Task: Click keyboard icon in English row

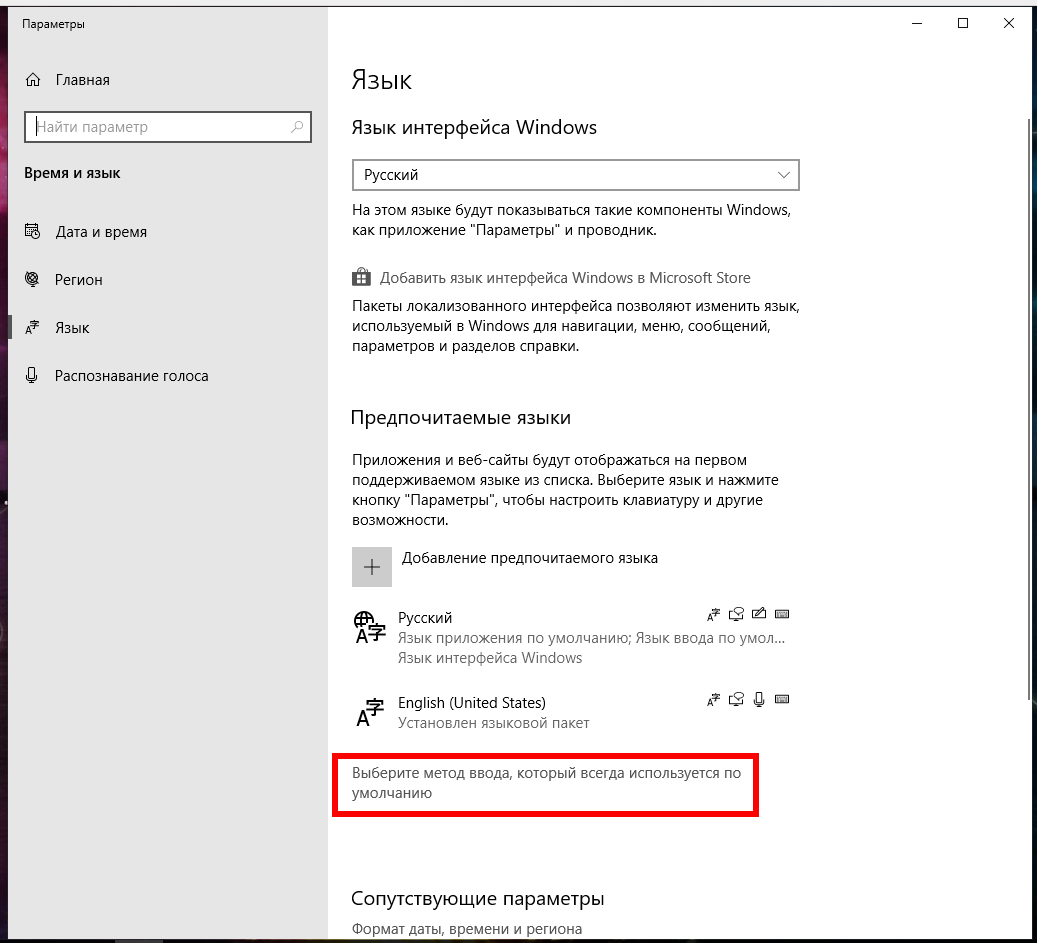Action: tap(782, 700)
